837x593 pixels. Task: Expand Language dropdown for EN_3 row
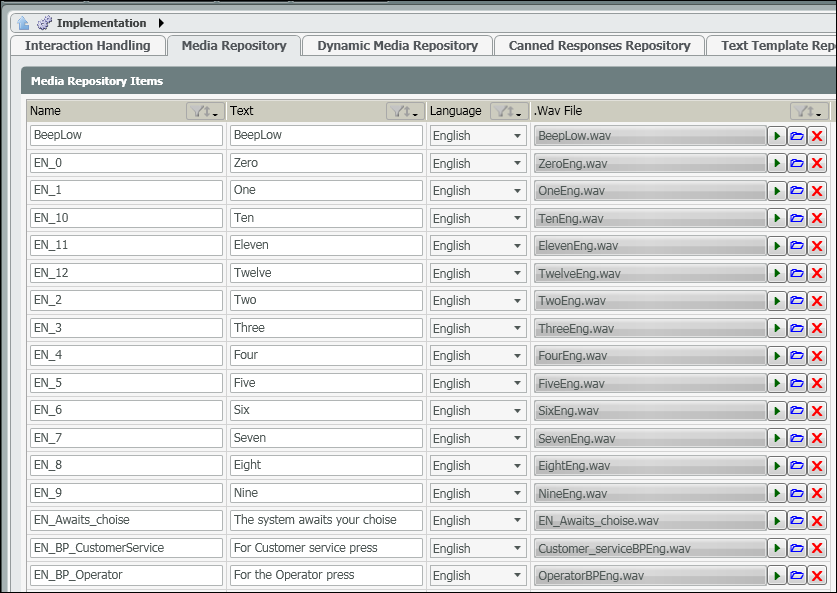pos(517,329)
